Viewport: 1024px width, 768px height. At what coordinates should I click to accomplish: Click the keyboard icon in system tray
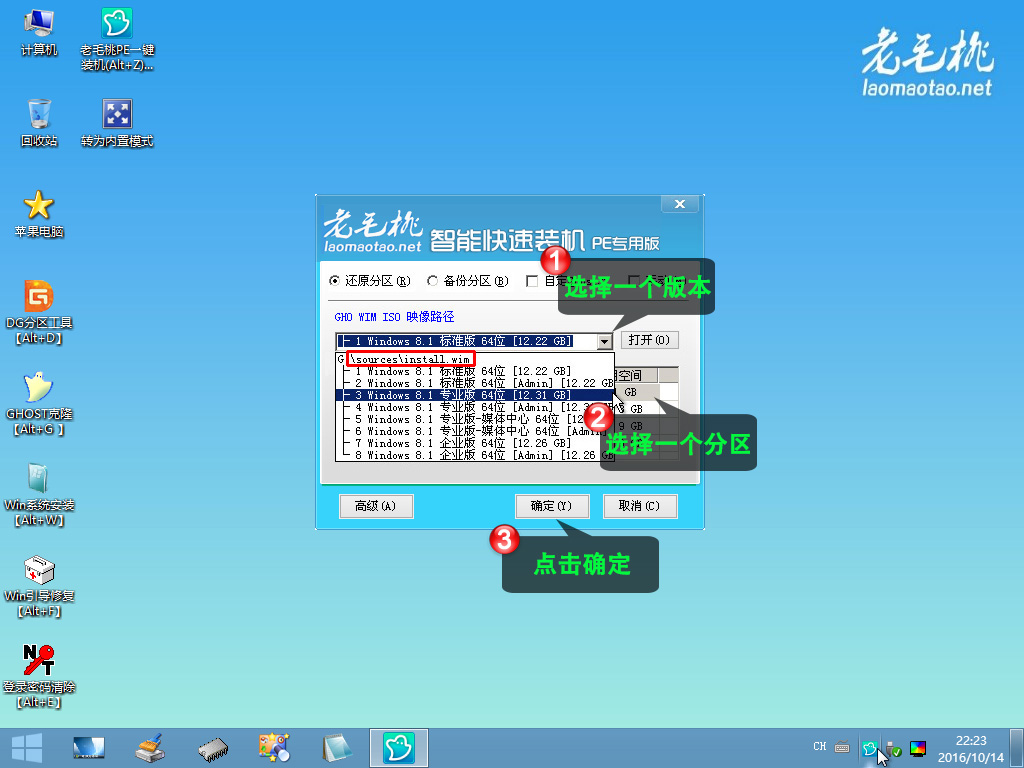point(842,748)
